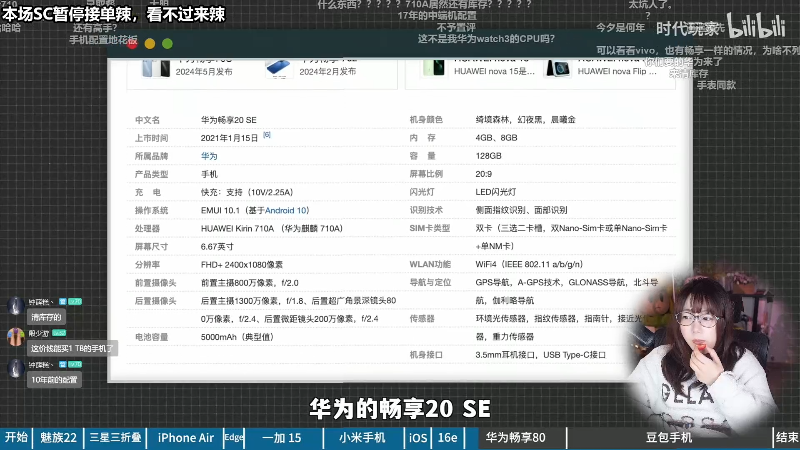Jump to the iPhone Air chapter

186,438
